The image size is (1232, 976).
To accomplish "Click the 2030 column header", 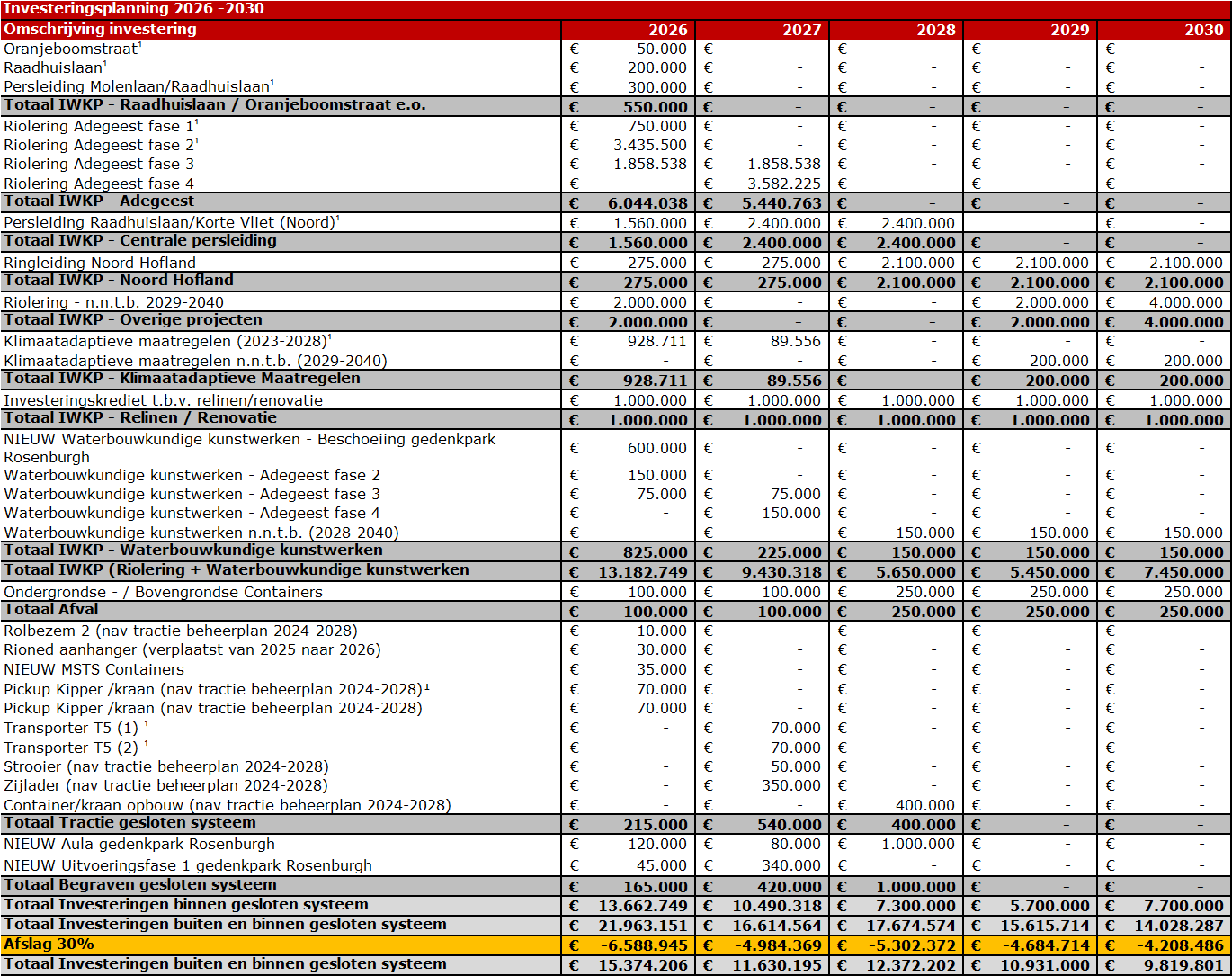I will click(x=1203, y=29).
